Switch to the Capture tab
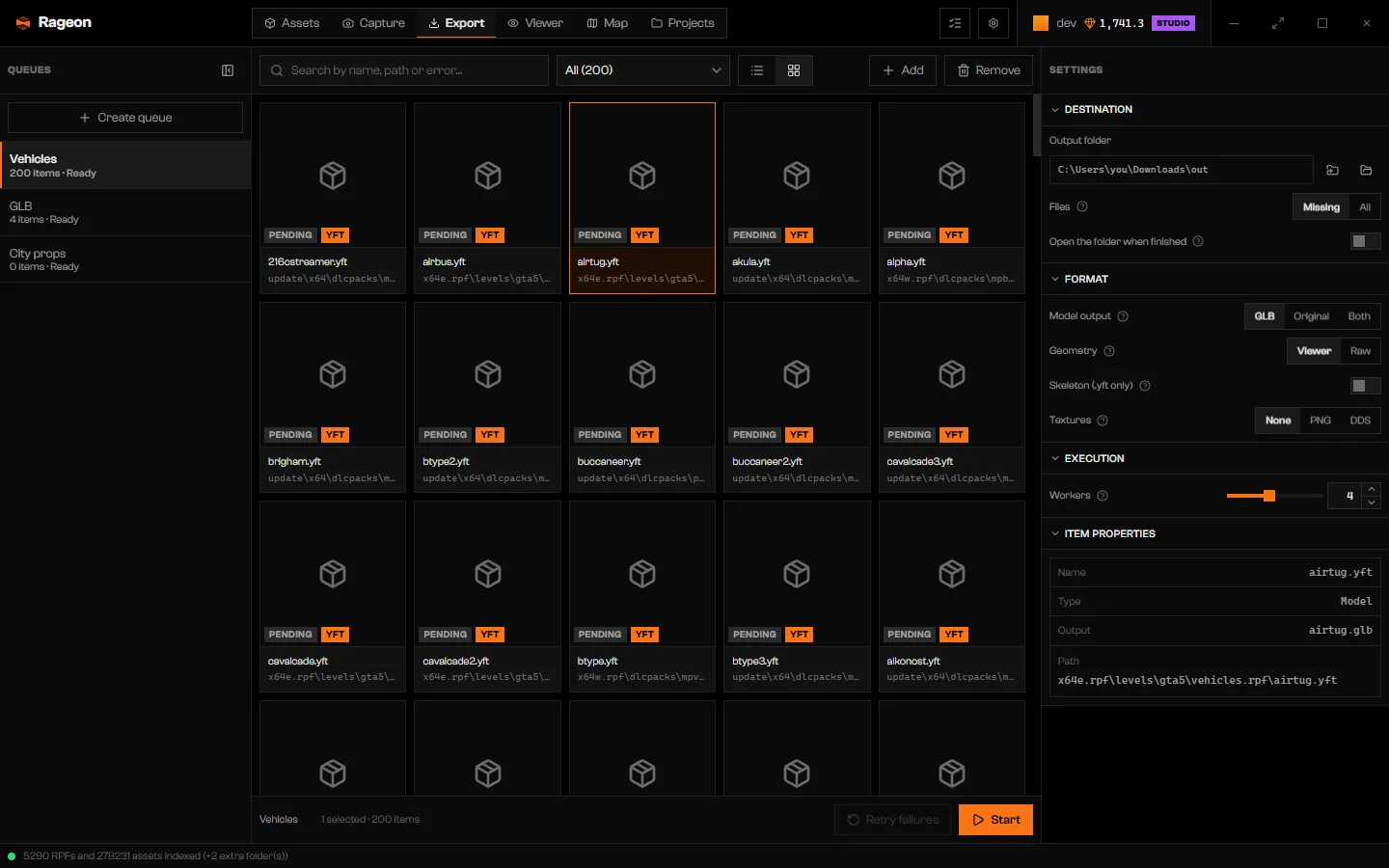This screenshot has width=1389, height=868. [x=373, y=23]
